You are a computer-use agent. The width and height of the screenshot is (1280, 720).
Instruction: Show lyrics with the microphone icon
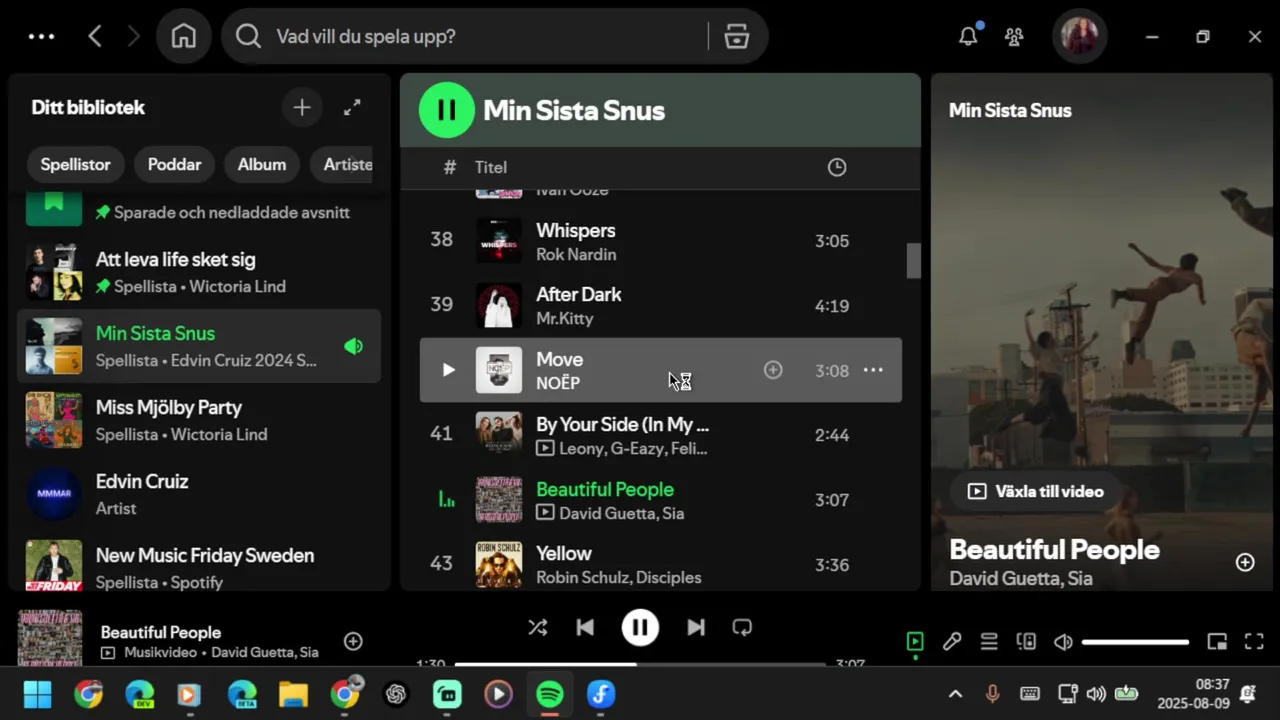click(952, 642)
